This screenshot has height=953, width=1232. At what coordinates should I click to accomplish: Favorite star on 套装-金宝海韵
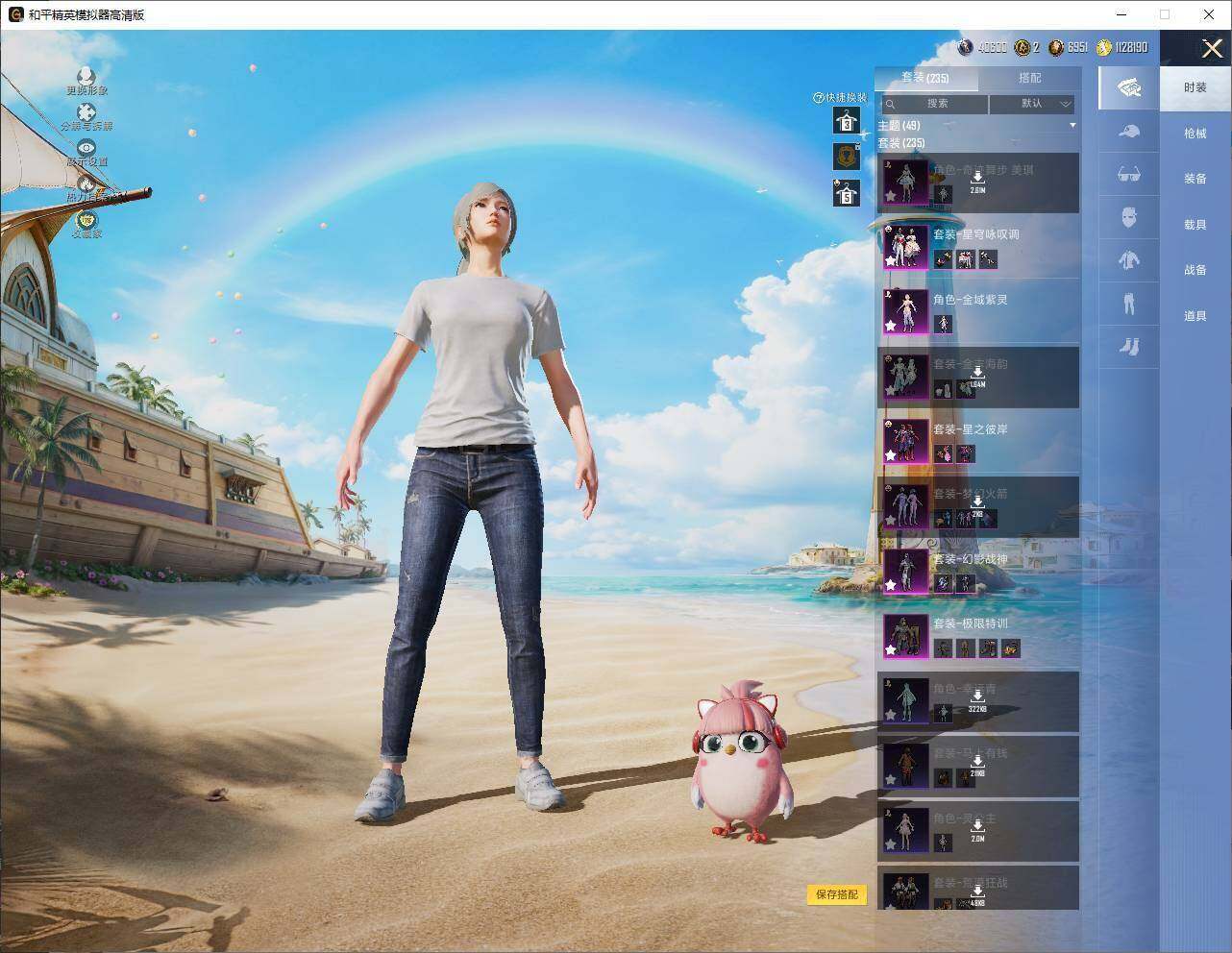pyautogui.click(x=891, y=391)
